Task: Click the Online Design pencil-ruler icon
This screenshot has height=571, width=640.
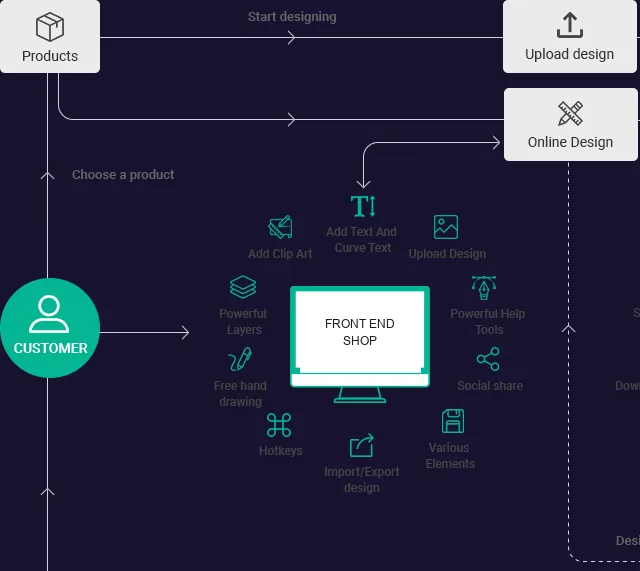Action: click(570, 113)
